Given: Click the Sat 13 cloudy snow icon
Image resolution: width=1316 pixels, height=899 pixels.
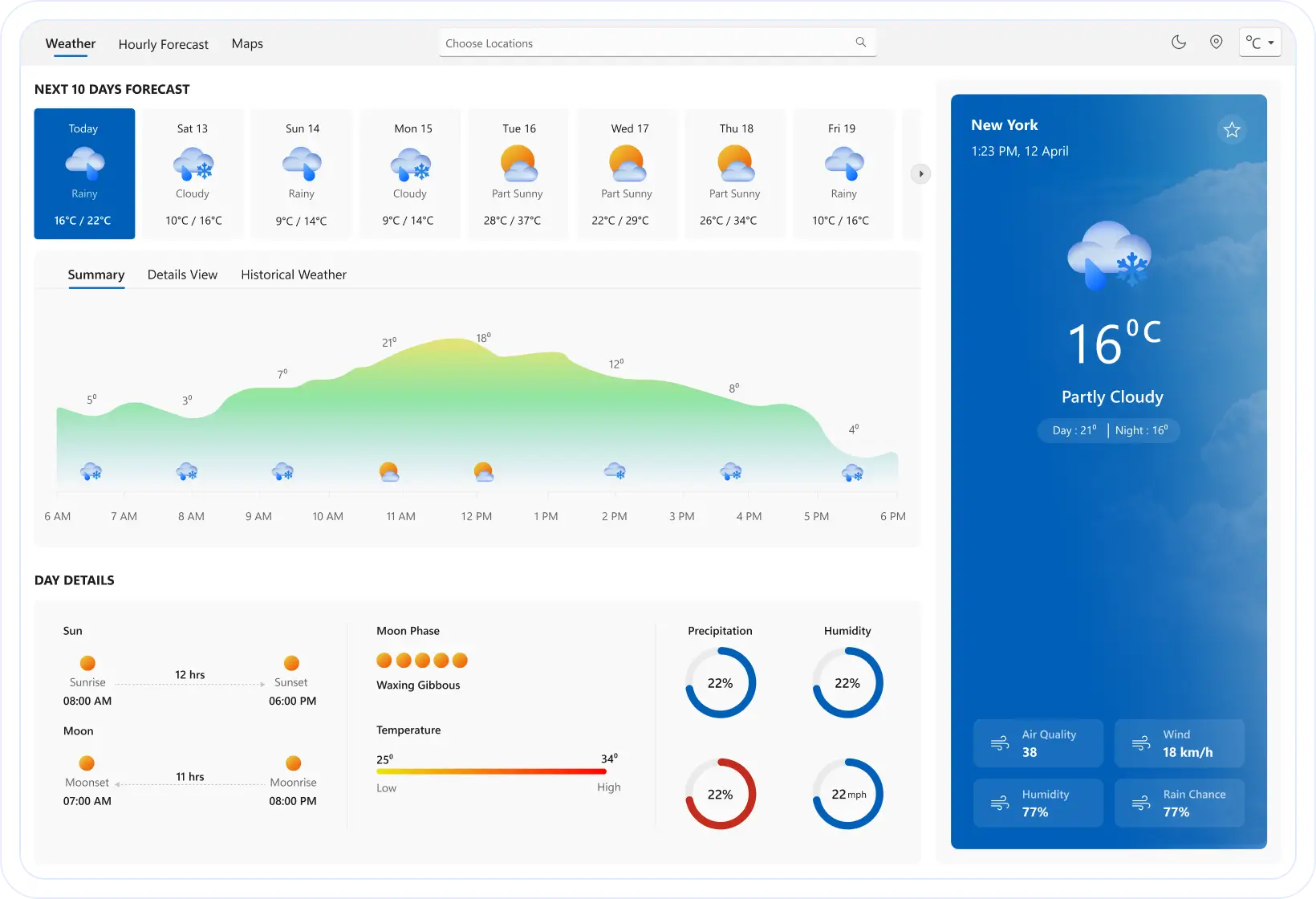Looking at the screenshot, I should 193,164.
